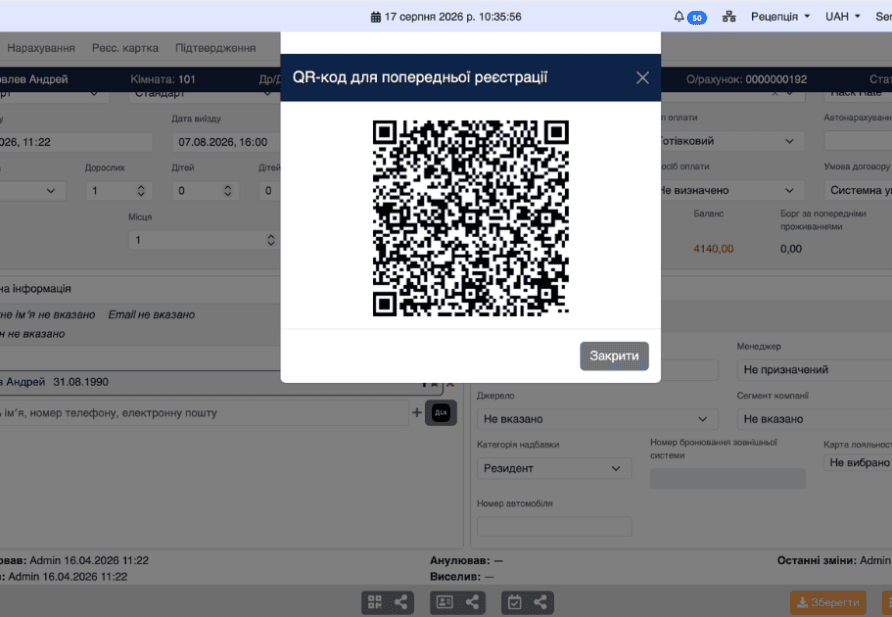Adjust the Місця stepper arrows
Image resolution: width=892 pixels, height=617 pixels.
pyautogui.click(x=270, y=240)
